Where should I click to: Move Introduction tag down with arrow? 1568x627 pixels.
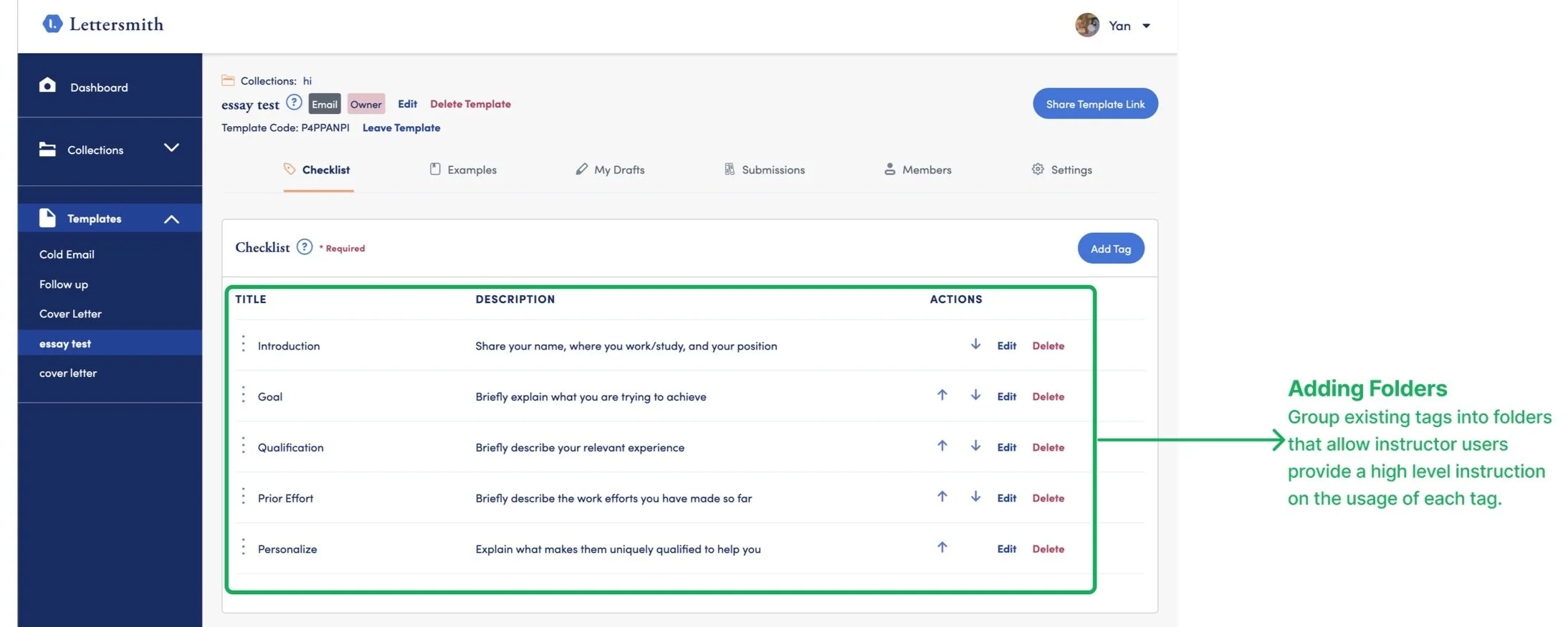pyautogui.click(x=975, y=345)
